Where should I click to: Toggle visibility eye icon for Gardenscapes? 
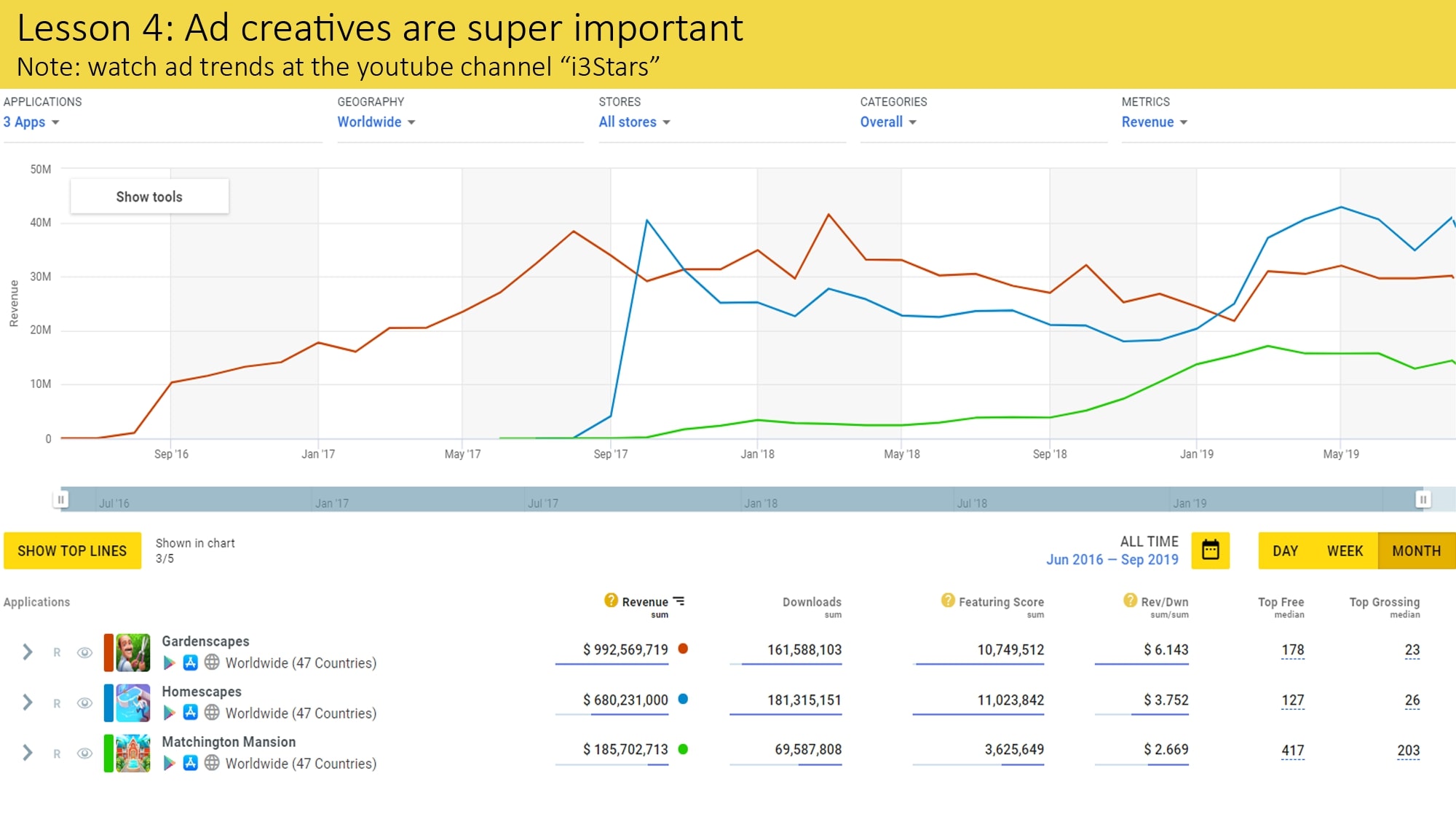tap(83, 651)
